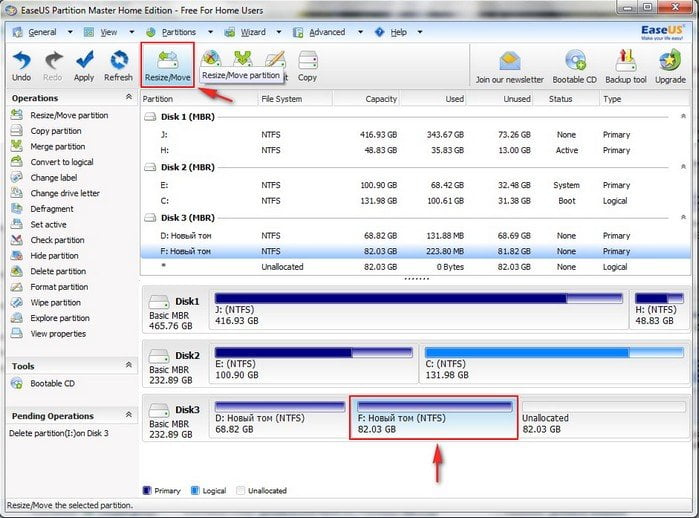Click the Upgrade toolbar icon
Viewport: 699px width, 518px height.
tap(670, 65)
